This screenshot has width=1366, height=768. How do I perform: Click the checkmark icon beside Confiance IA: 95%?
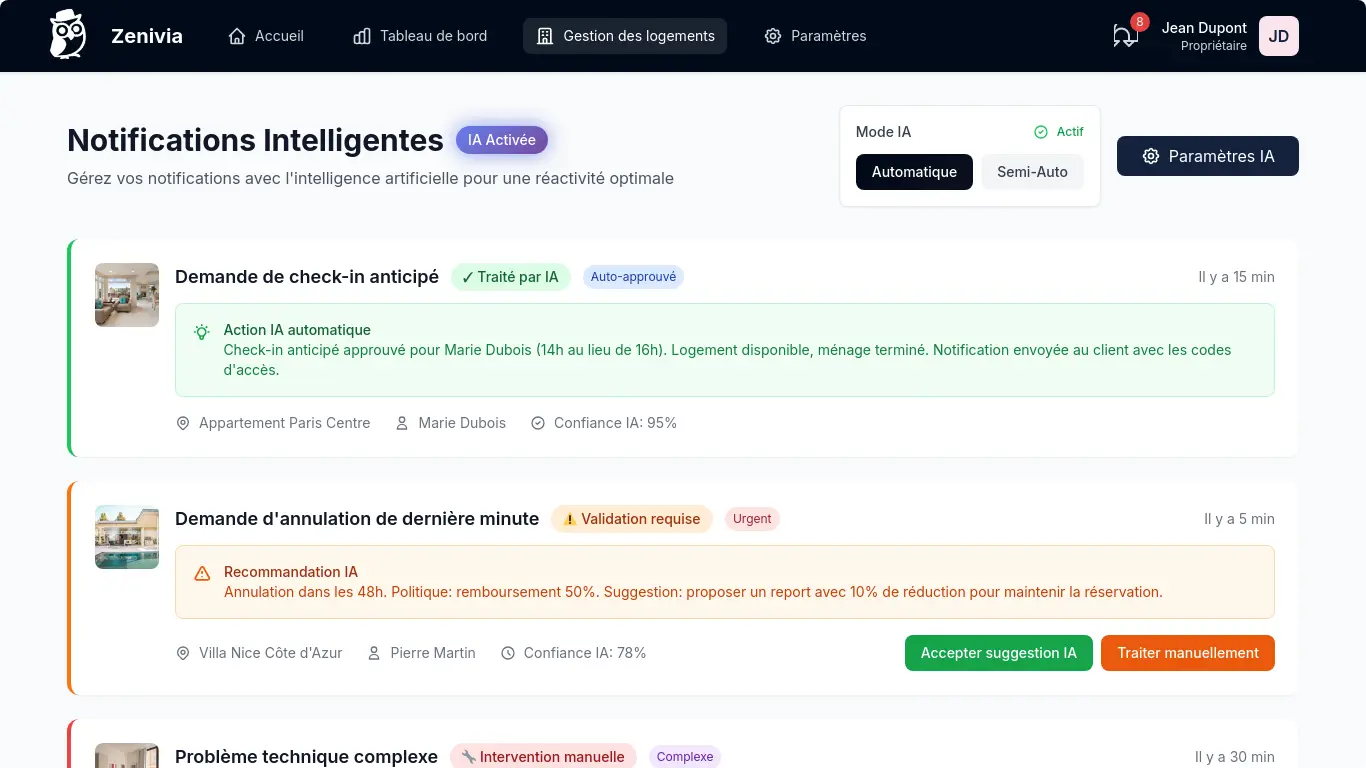click(x=538, y=423)
